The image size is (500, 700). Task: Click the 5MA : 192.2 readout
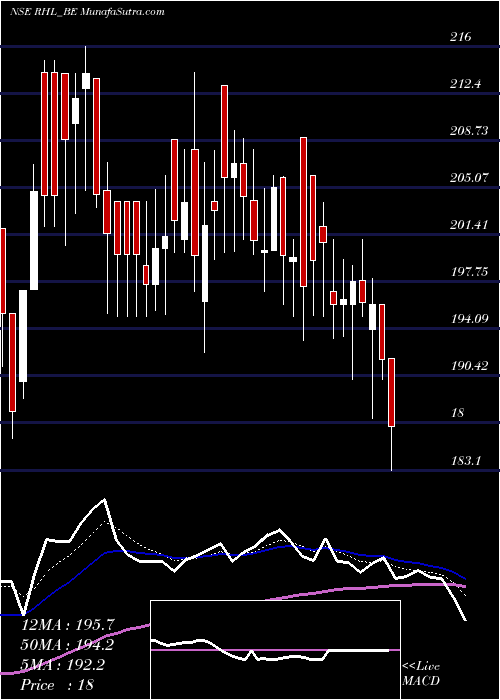coord(63,665)
